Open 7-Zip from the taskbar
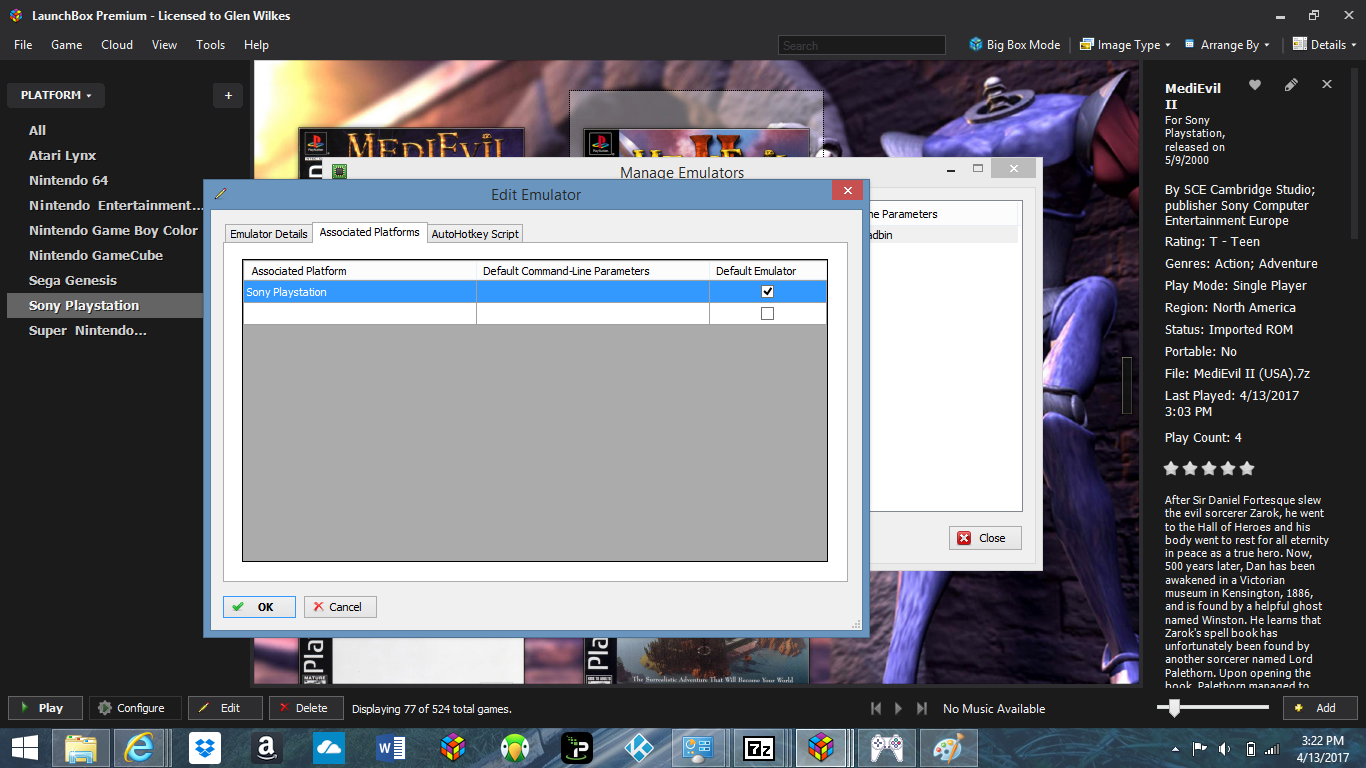This screenshot has height=768, width=1366. click(760, 747)
